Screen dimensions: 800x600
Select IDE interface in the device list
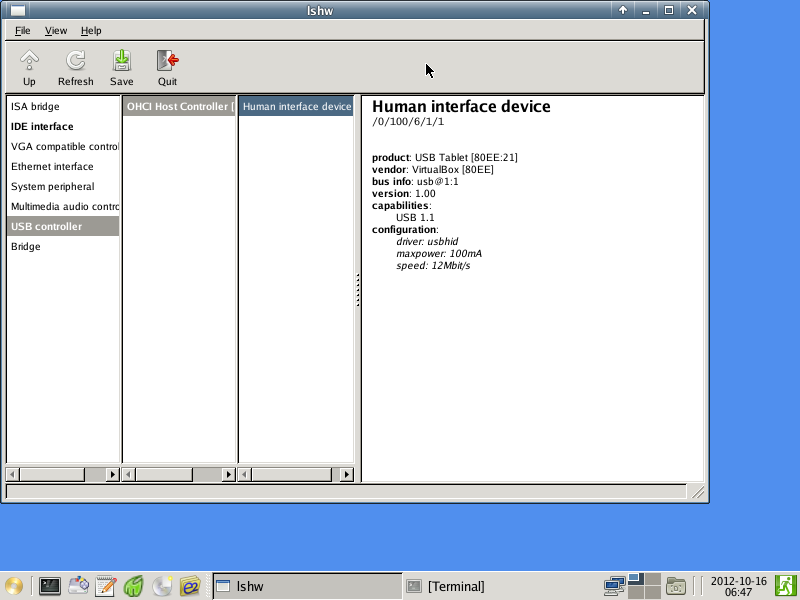63,126
